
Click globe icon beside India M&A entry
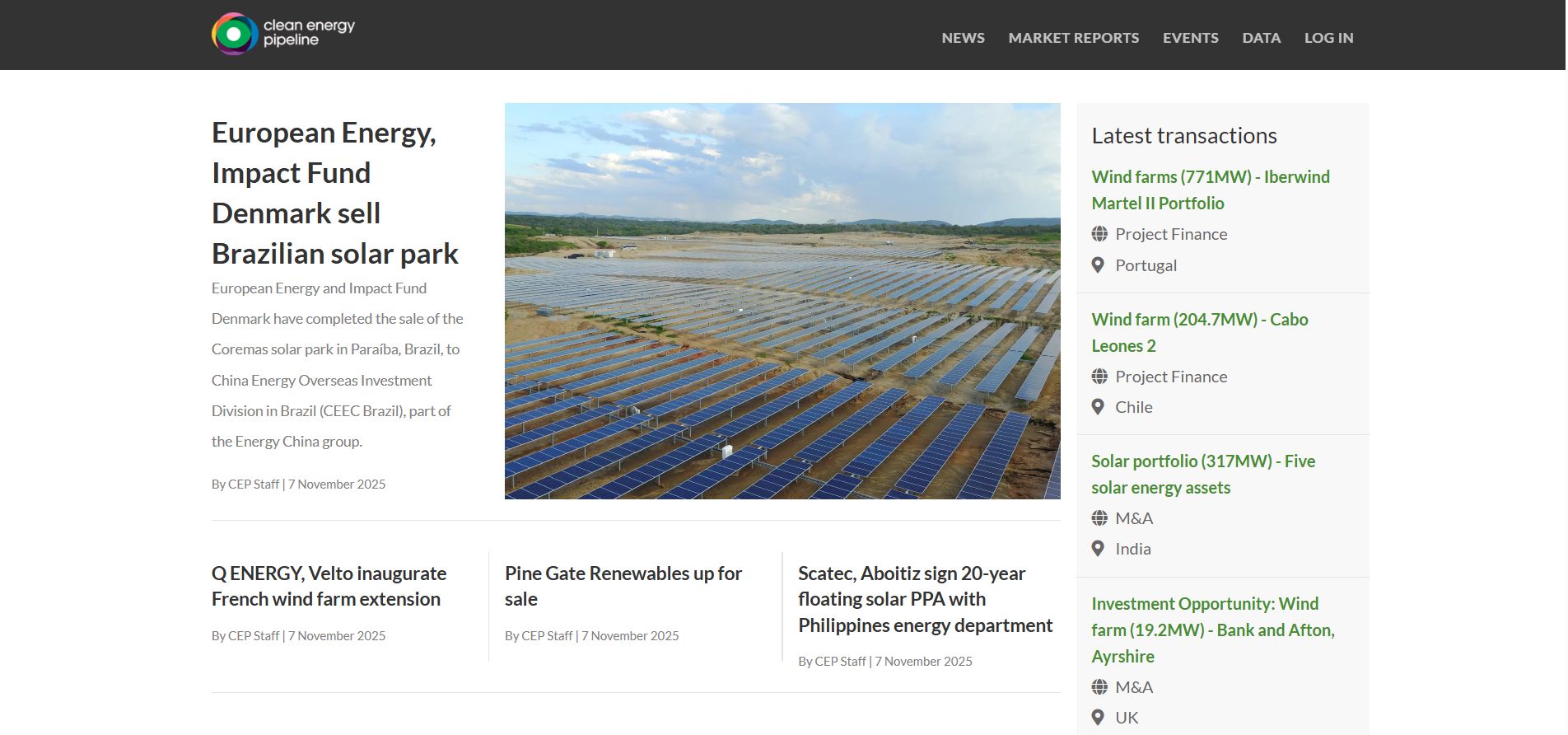pos(1099,518)
